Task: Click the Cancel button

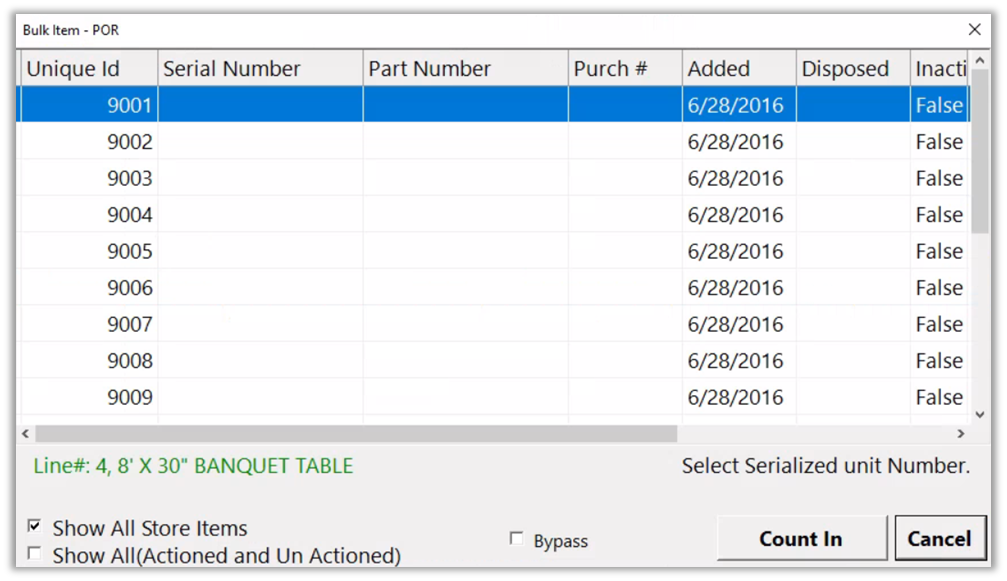Action: point(938,539)
